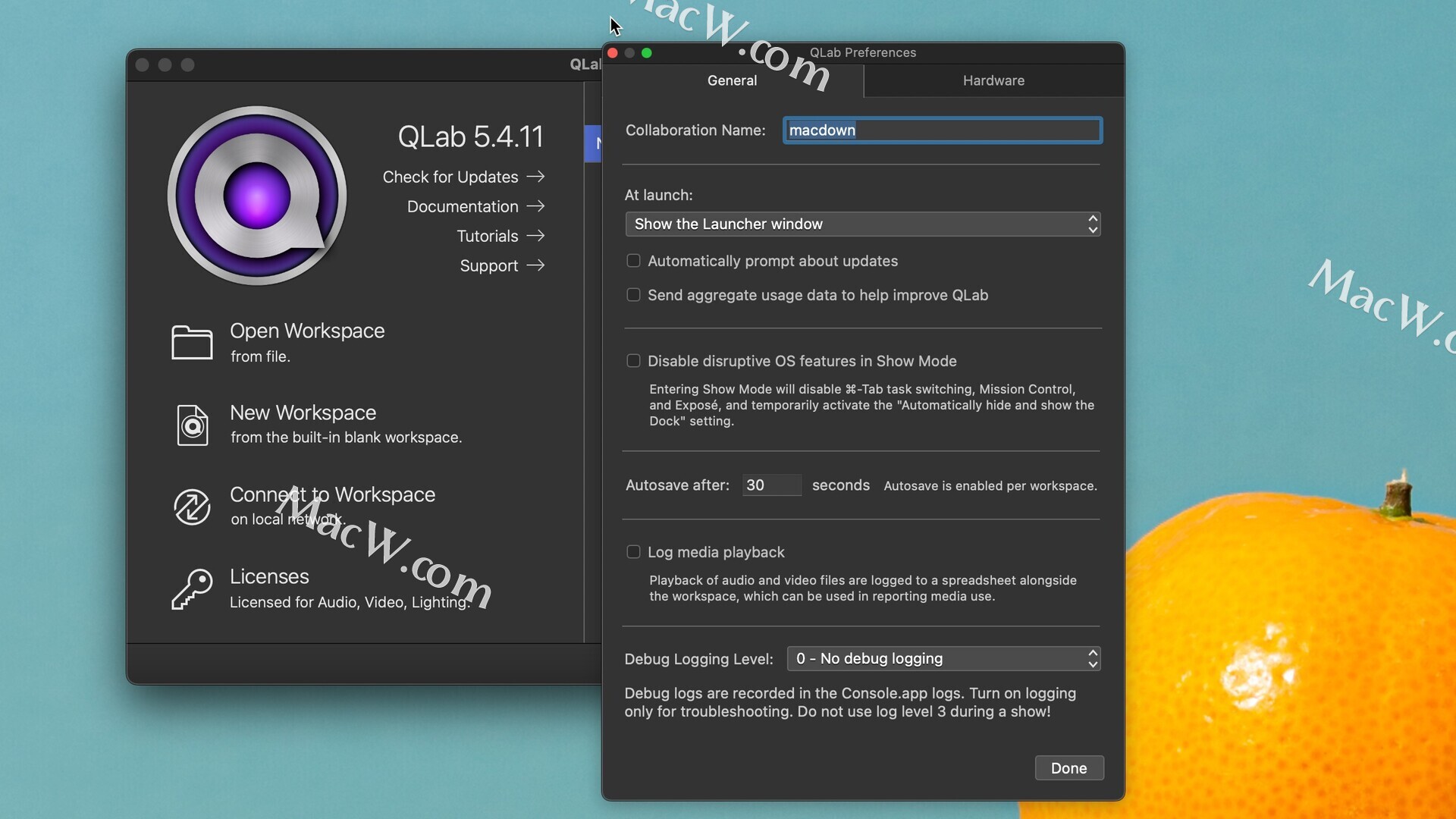This screenshot has width=1456, height=819.
Task: Click the 'At launch:' label
Action: [659, 195]
